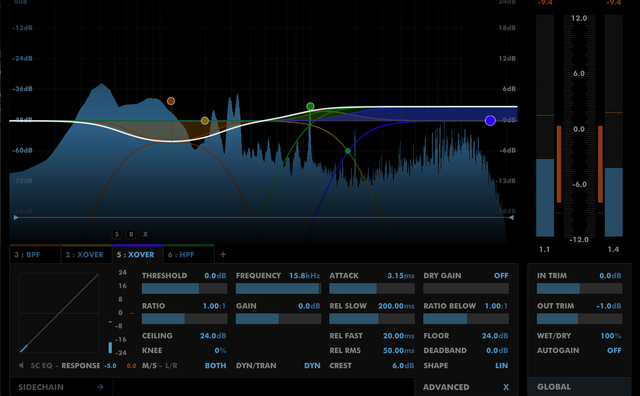Click the sidechain listen speaker icon
Image resolution: width=640 pixels, height=396 pixels.
click(21, 365)
